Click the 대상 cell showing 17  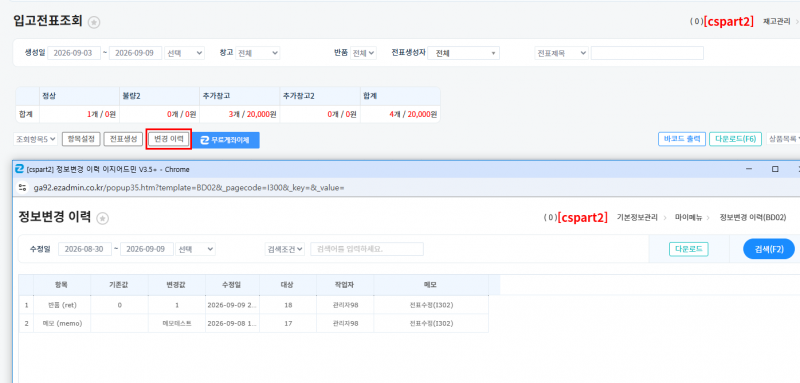click(288, 323)
